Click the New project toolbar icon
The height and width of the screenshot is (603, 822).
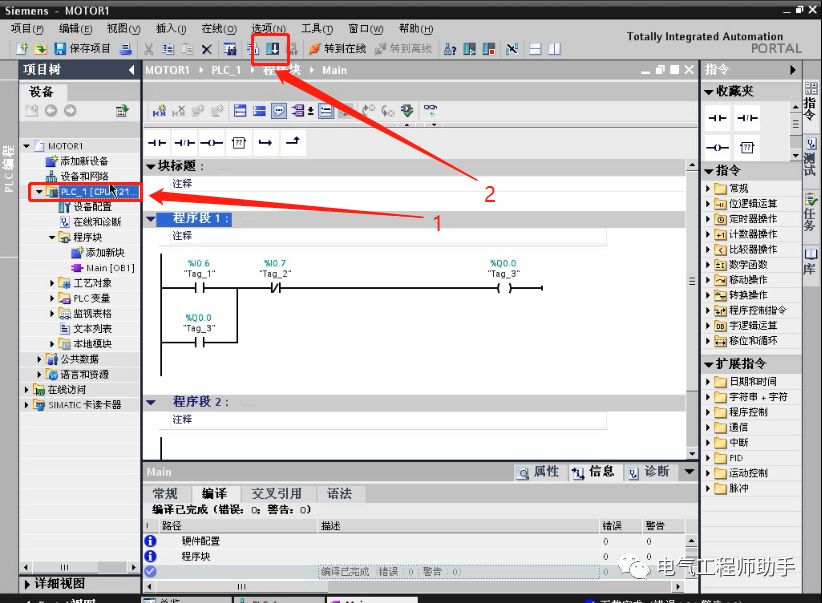[21, 49]
